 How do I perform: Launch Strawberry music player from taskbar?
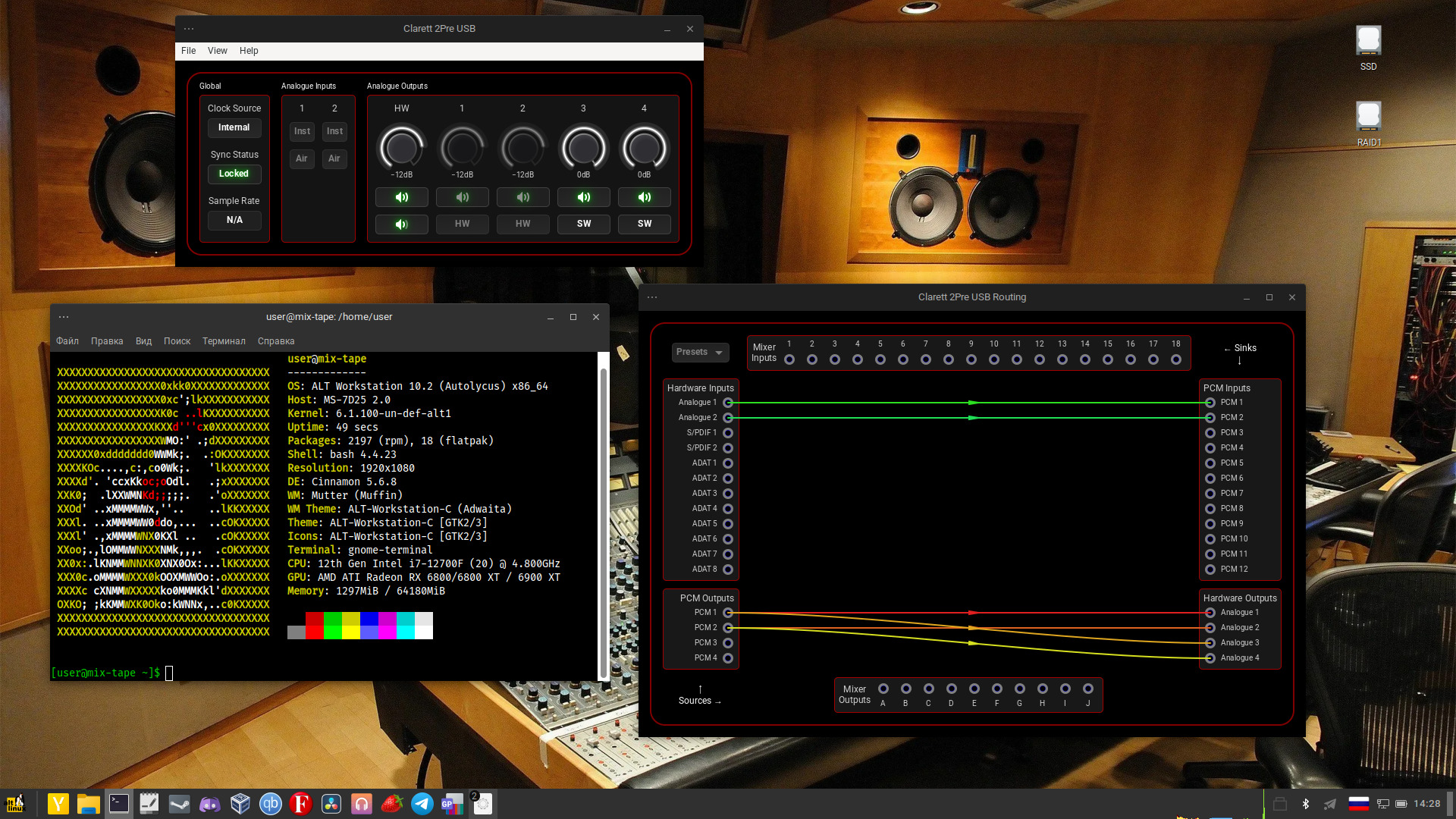click(x=392, y=803)
